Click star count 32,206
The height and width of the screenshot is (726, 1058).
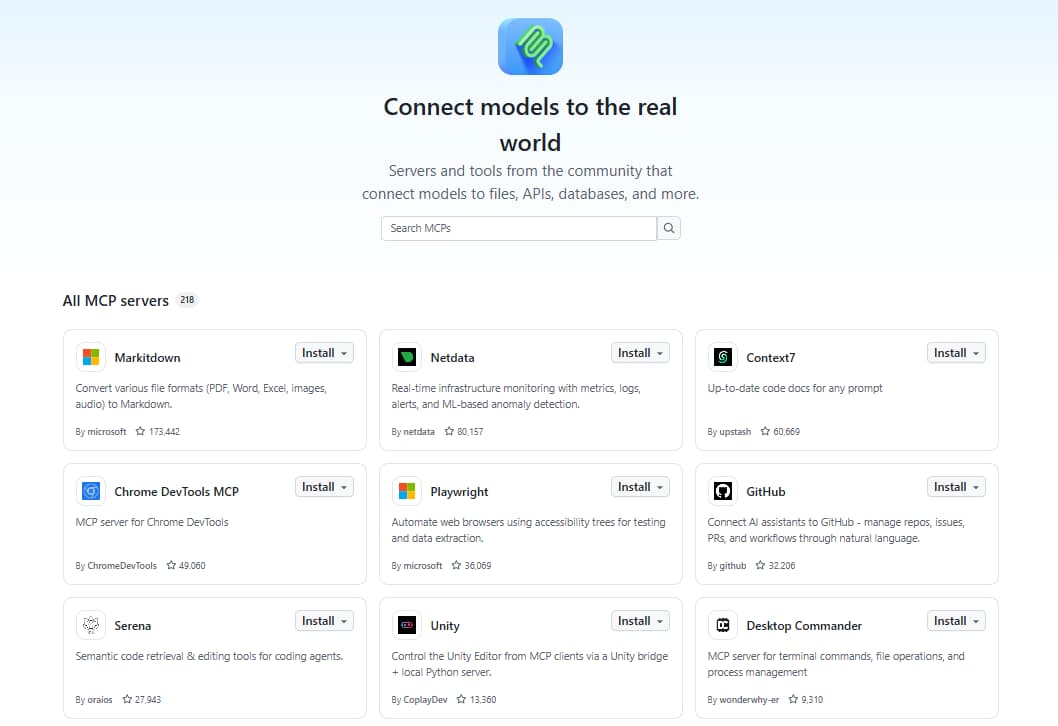coord(782,566)
